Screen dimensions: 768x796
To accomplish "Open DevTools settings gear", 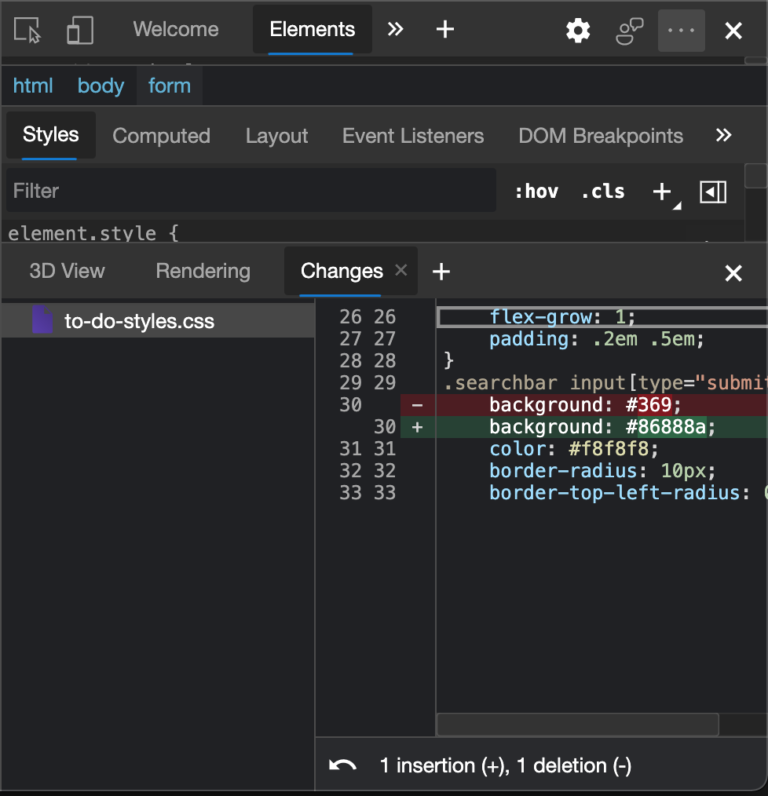I will 578,31.
